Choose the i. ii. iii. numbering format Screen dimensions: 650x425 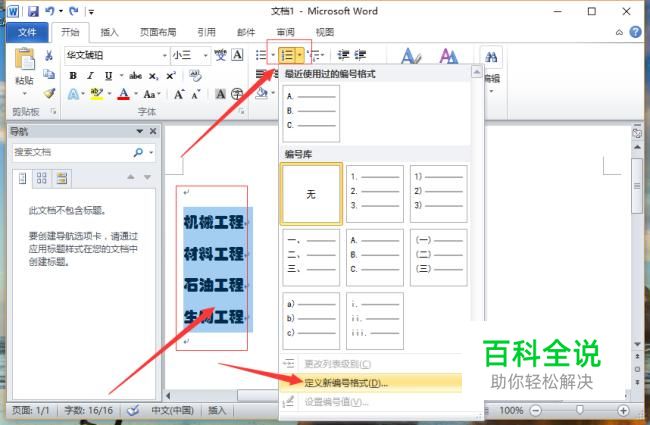(x=375, y=321)
